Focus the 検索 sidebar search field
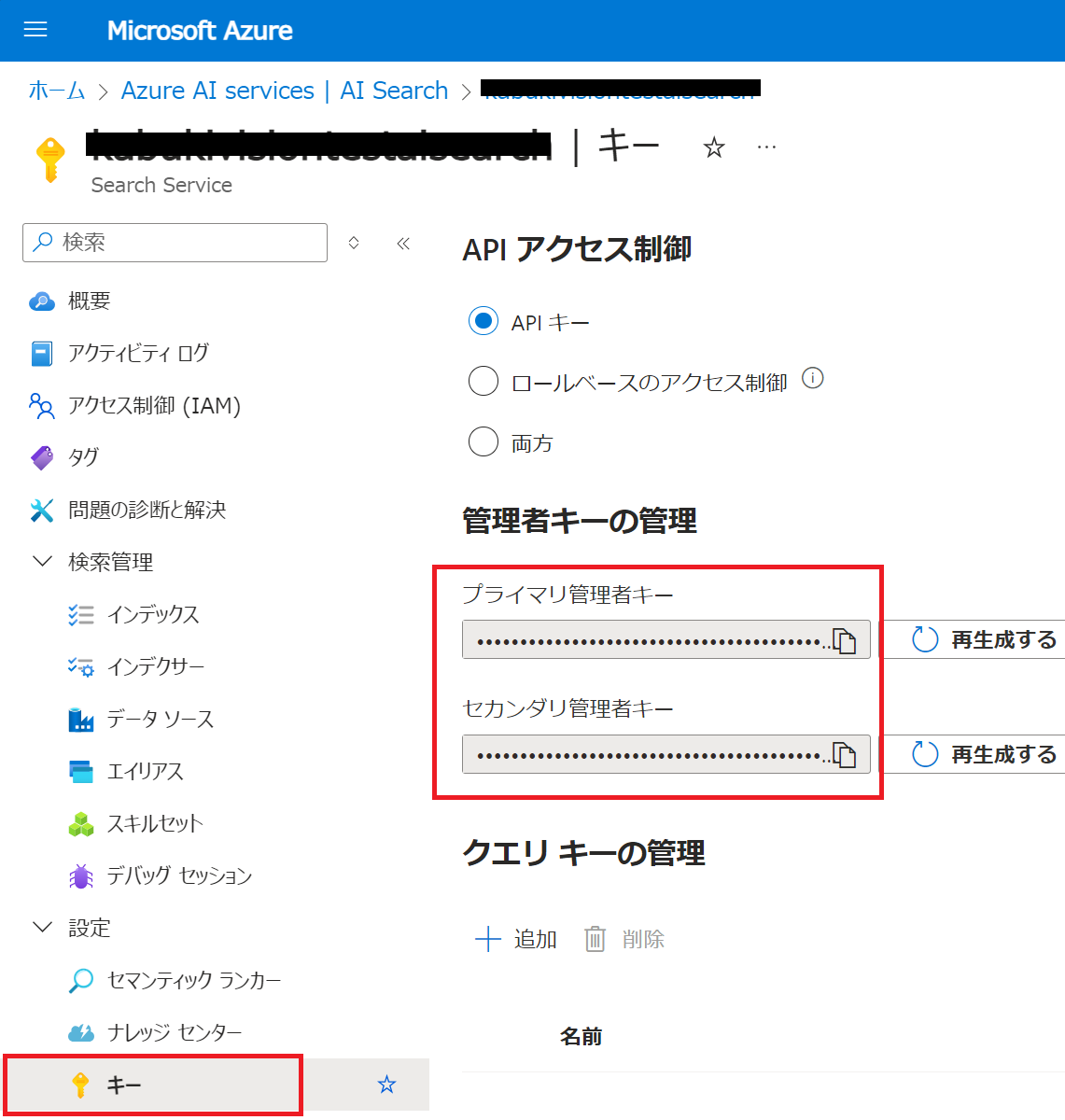Image resolution: width=1065 pixels, height=1120 pixels. click(175, 243)
